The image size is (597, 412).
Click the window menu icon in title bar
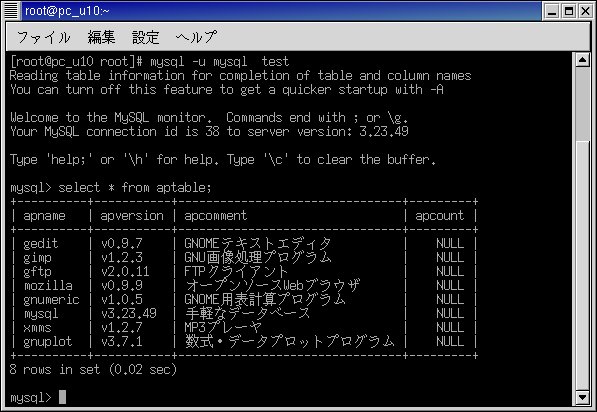pos(11,11)
